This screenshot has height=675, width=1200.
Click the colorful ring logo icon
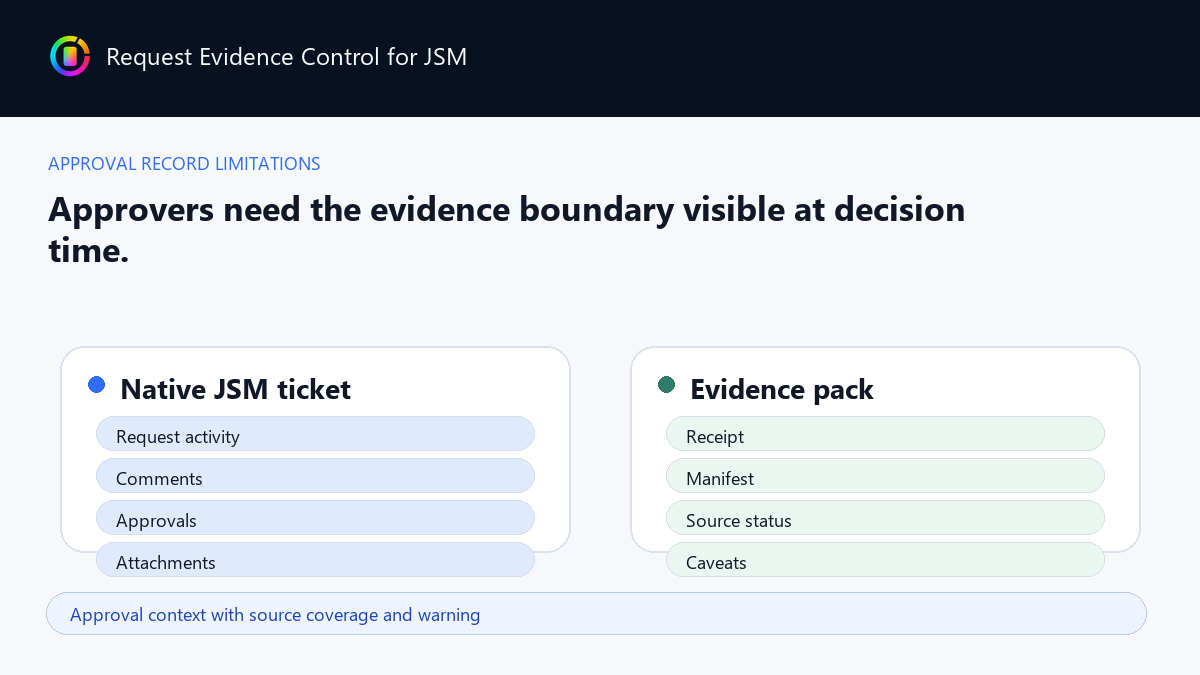[x=70, y=56]
